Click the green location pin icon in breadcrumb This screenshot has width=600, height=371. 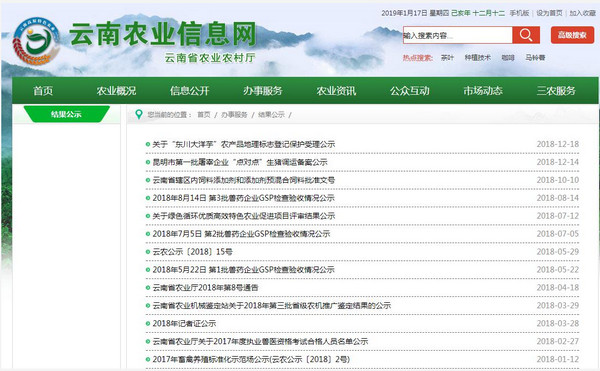tap(139, 114)
